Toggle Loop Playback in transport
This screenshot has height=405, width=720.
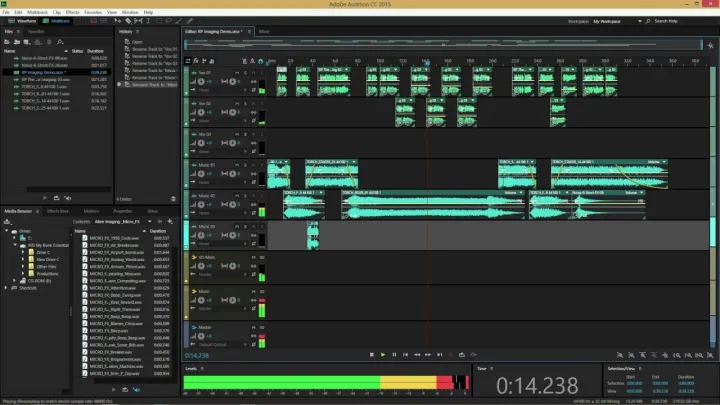pyautogui.click(x=462, y=354)
